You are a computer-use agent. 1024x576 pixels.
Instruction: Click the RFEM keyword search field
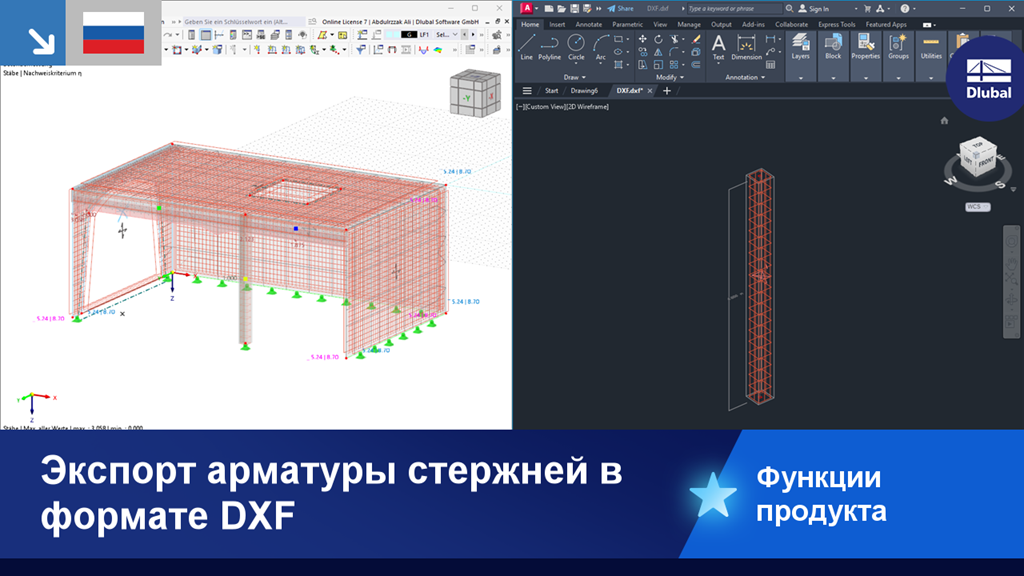tap(245, 22)
